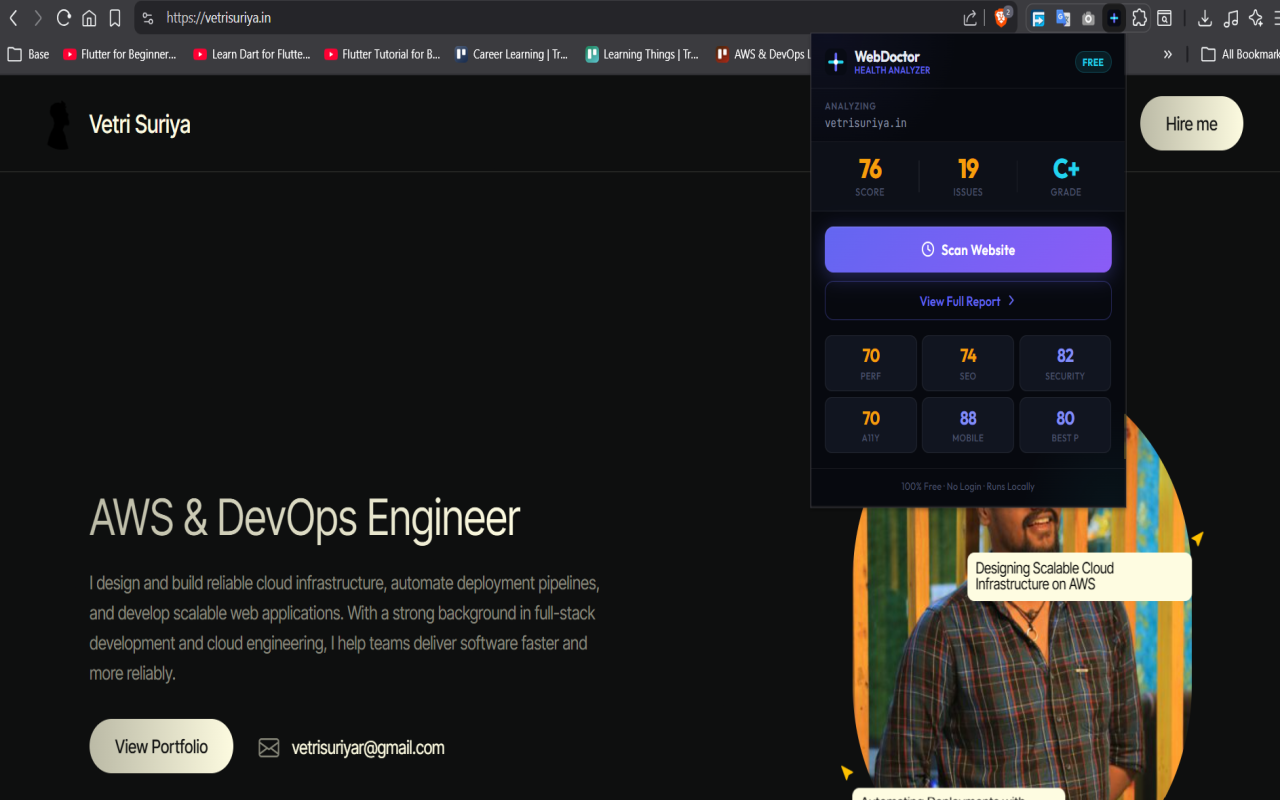Click the 100% Free No Login footer text
Screen dimensions: 1280x800
click(968, 486)
